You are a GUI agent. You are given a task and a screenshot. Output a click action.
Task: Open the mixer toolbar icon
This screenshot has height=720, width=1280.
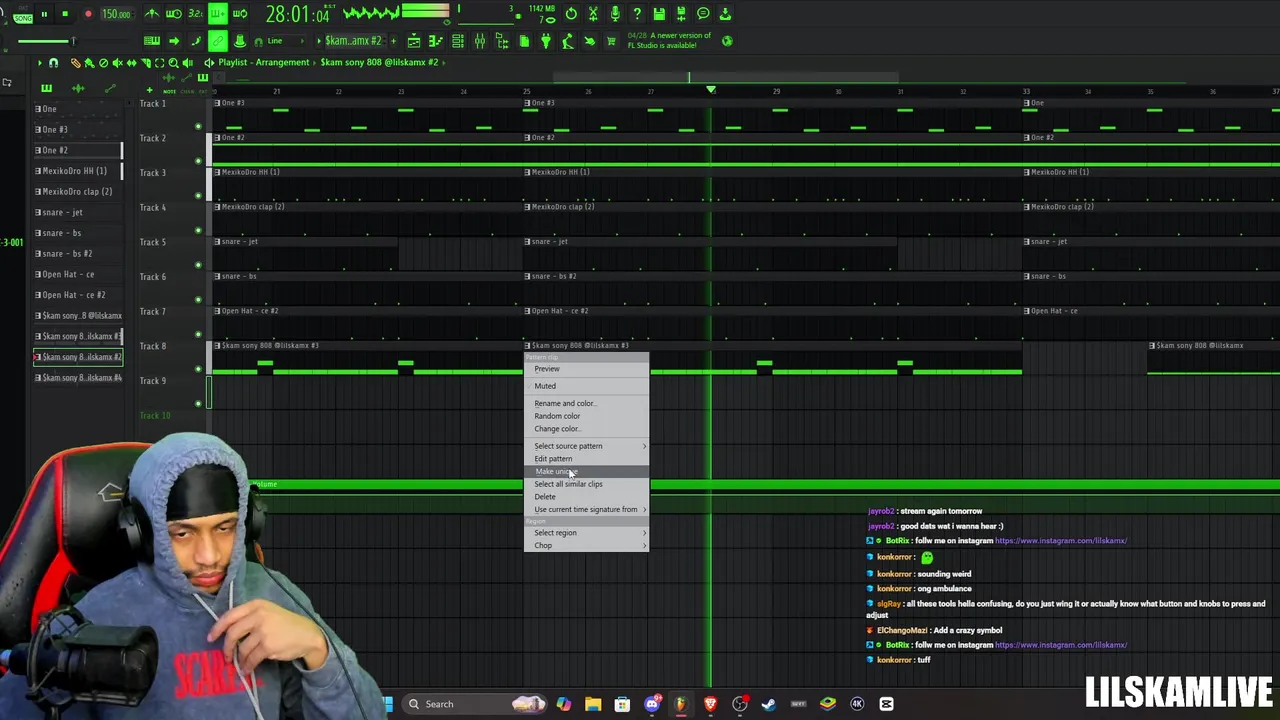480,41
